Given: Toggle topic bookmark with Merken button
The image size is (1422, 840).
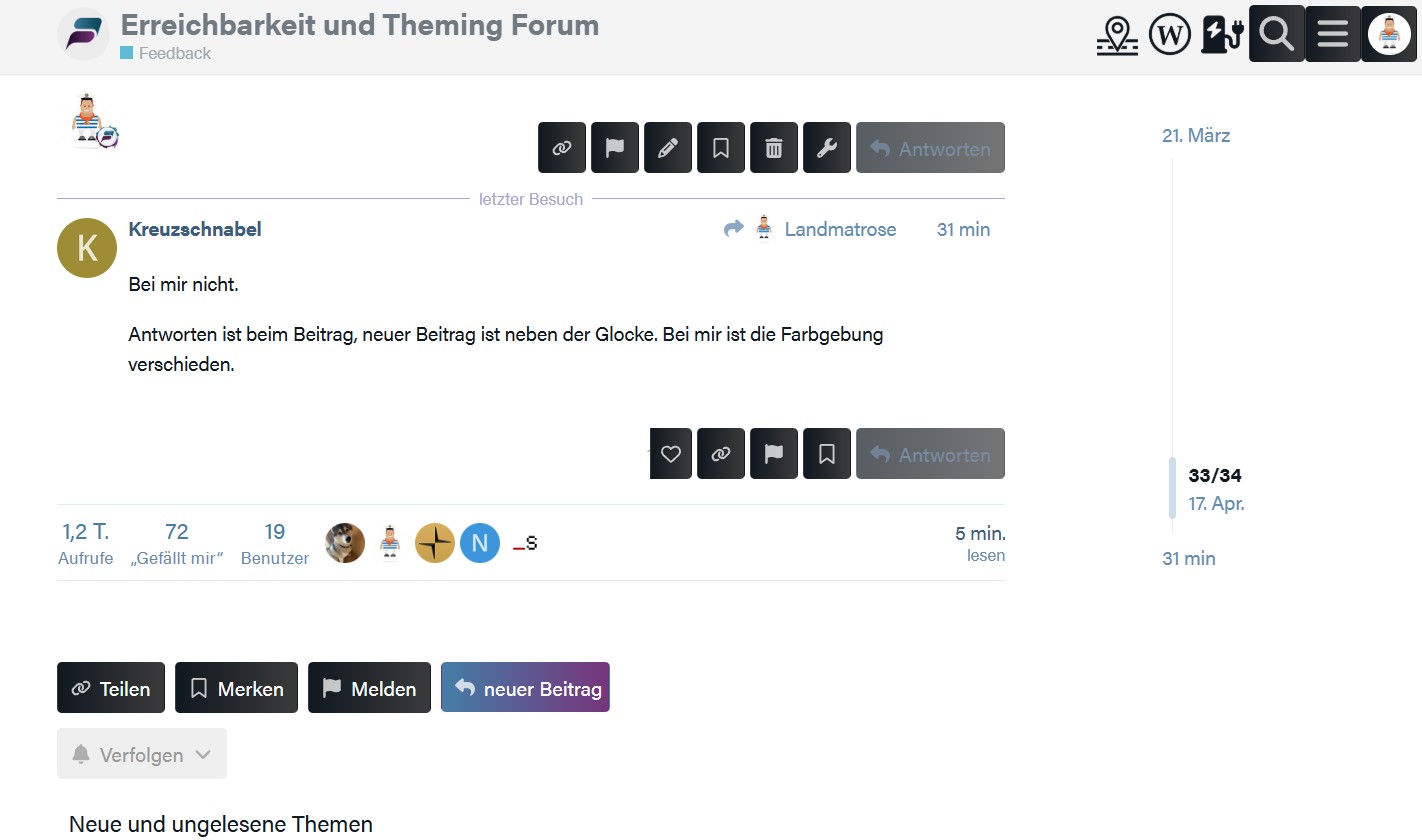Looking at the screenshot, I should [236, 688].
